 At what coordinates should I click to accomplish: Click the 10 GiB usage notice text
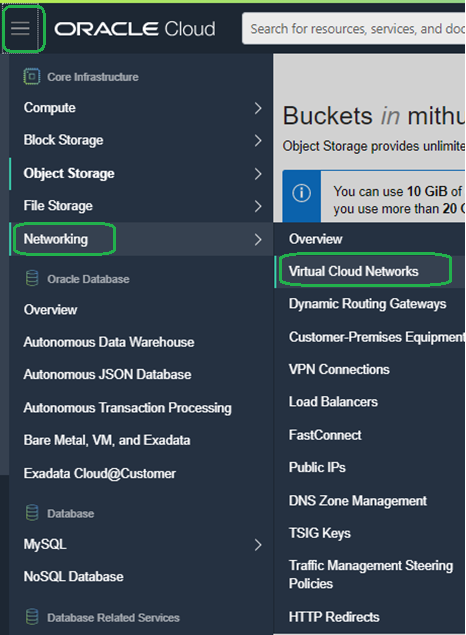coord(399,200)
